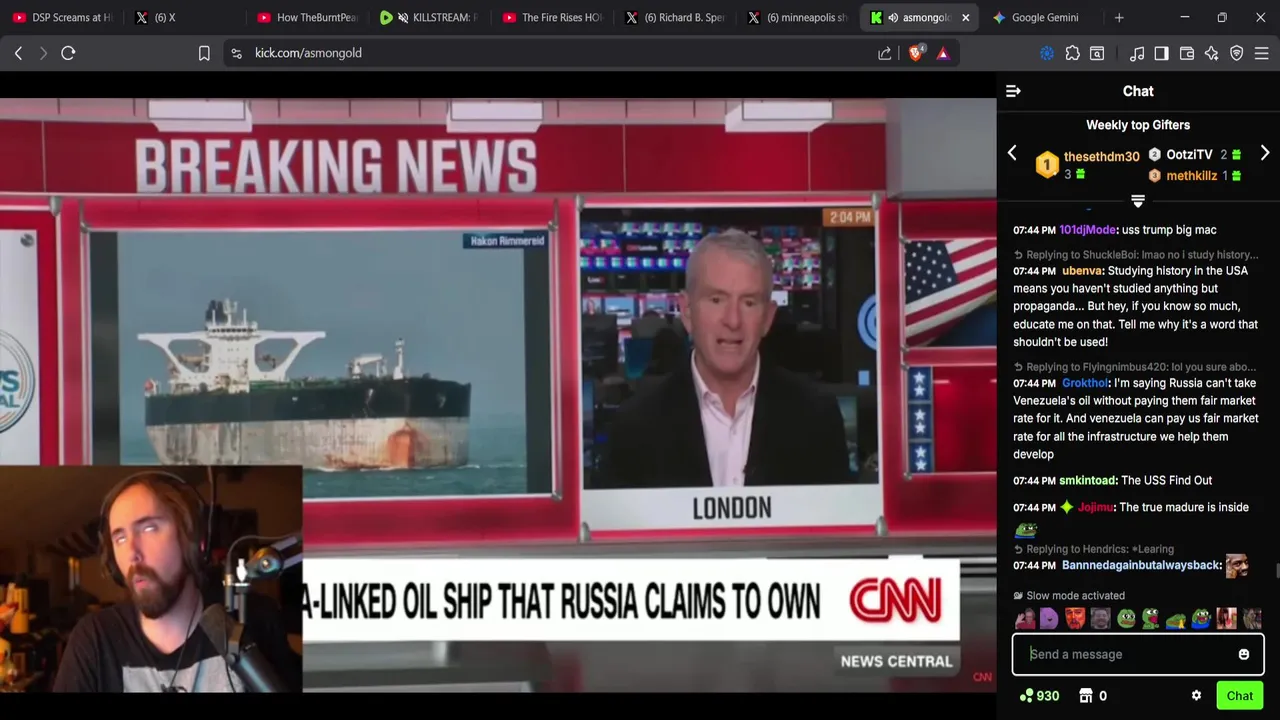Click the Replying to ShuckleBoi reply line

pos(1136,255)
